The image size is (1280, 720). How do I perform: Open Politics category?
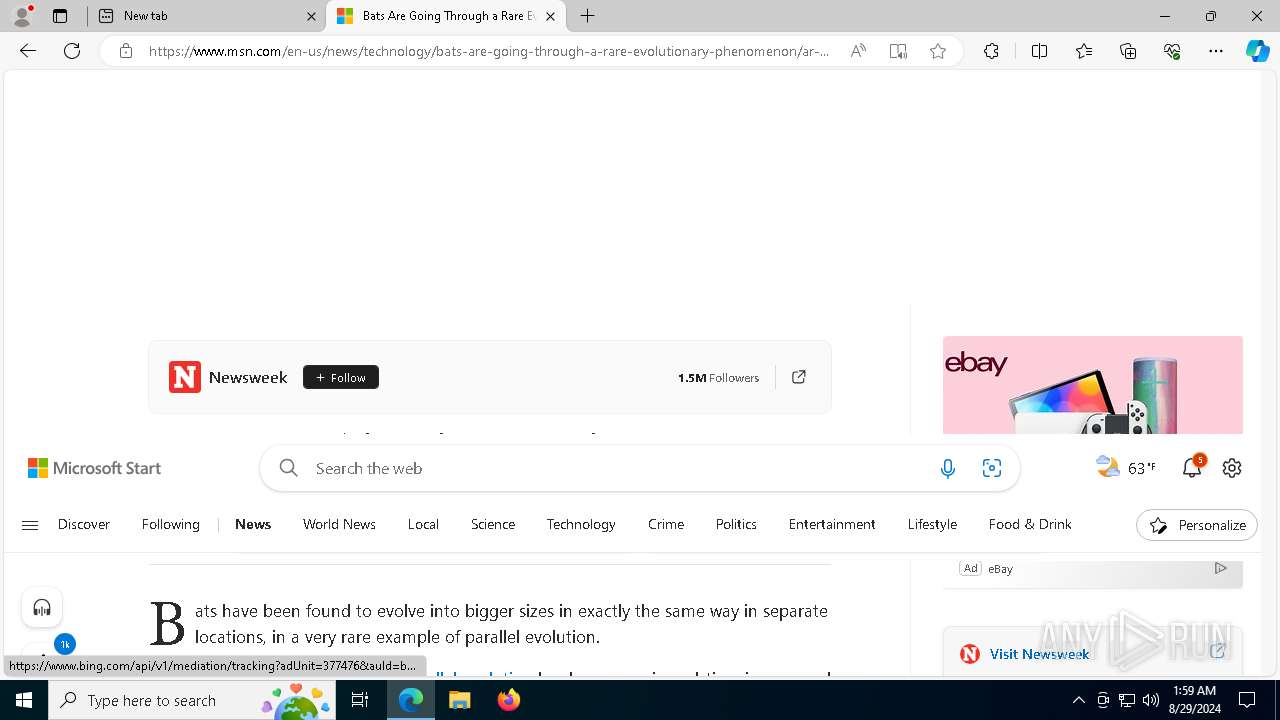[x=736, y=524]
